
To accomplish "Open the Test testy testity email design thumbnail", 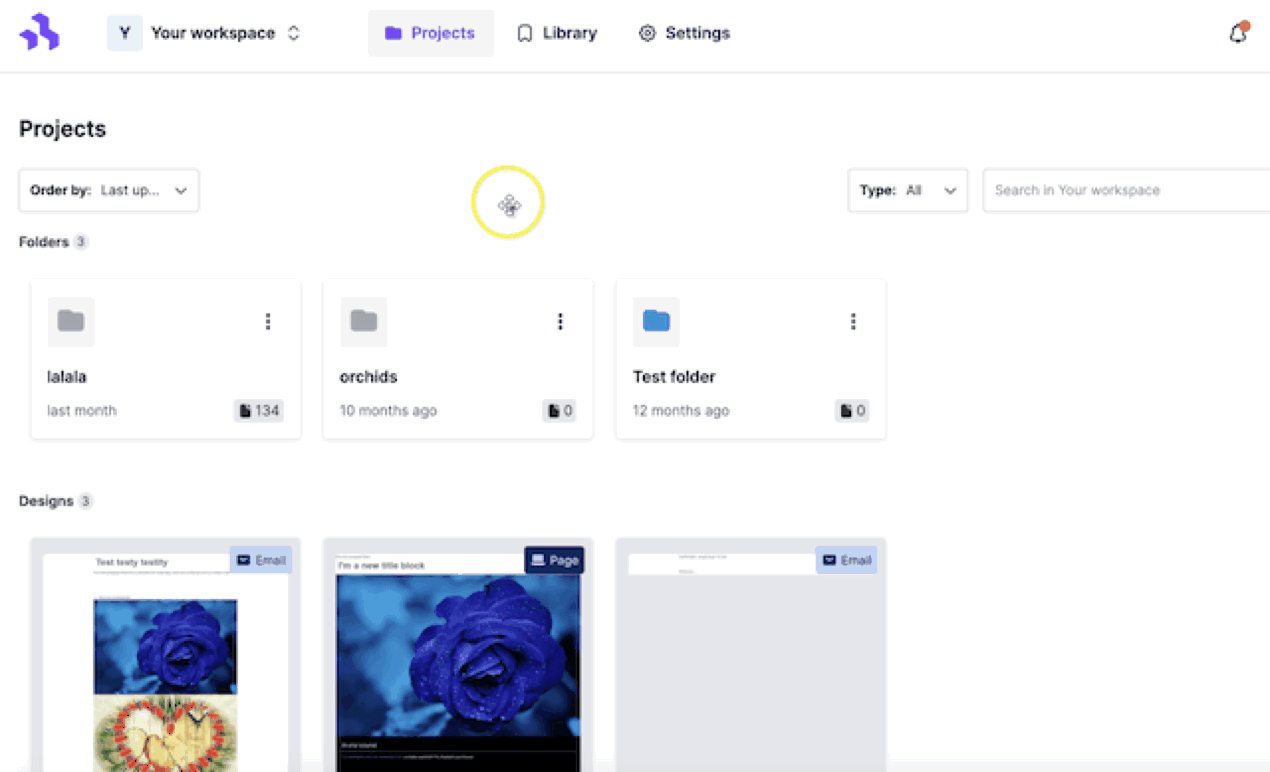I will pos(165,660).
